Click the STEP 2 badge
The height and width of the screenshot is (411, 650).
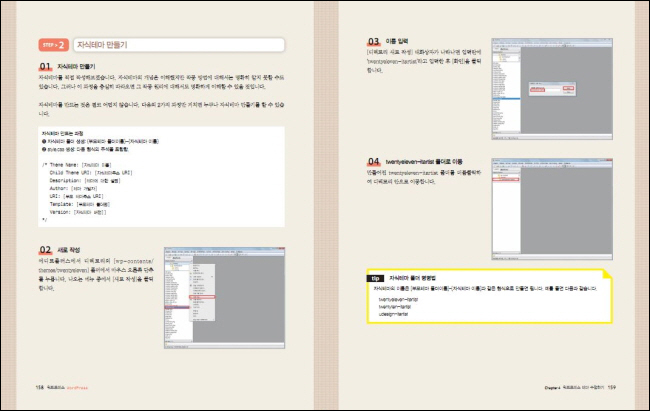coord(54,45)
